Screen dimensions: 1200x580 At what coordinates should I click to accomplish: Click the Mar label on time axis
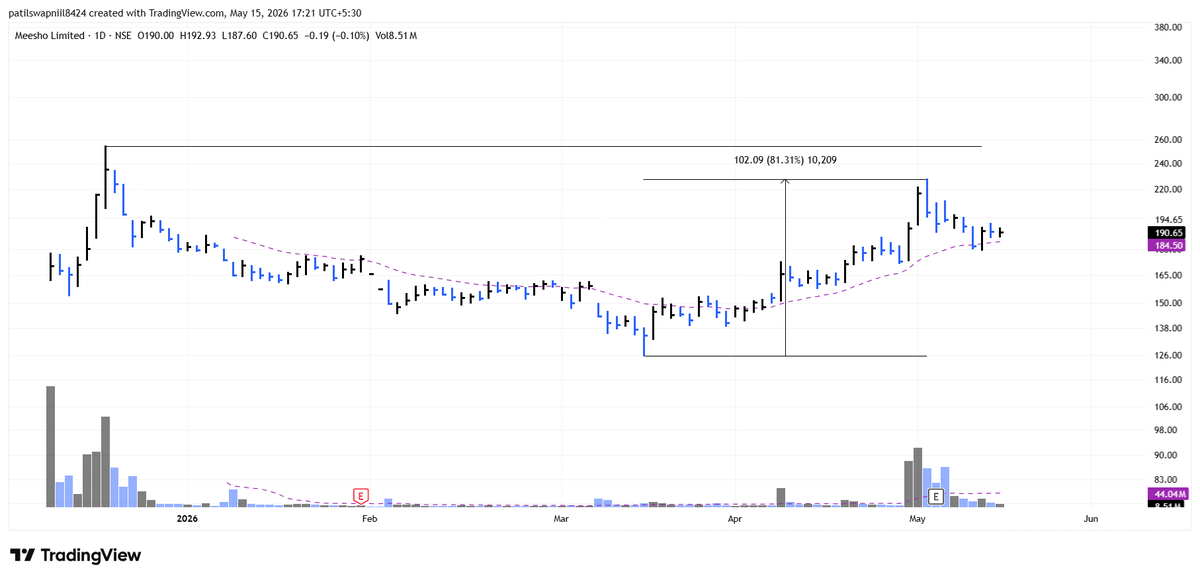(561, 519)
